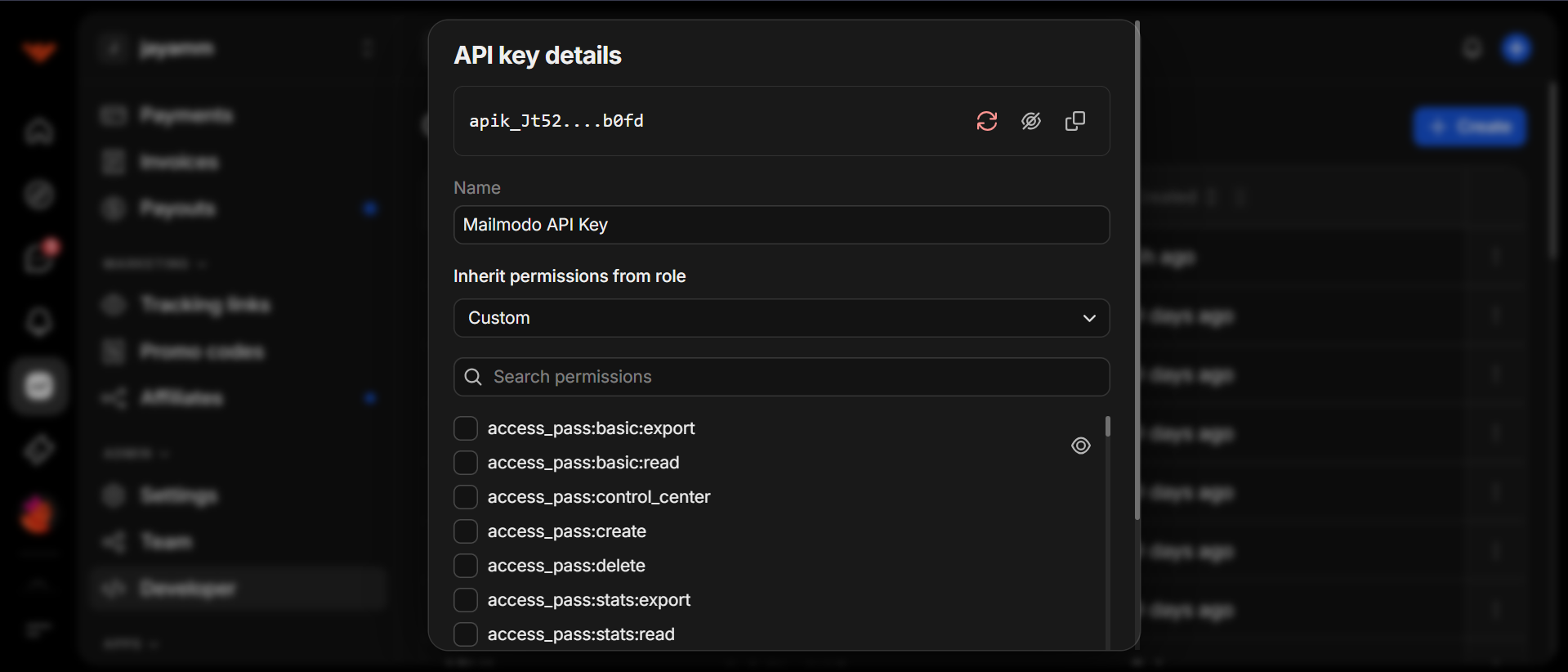Click the eye icon beside the permissions list

(1080, 446)
